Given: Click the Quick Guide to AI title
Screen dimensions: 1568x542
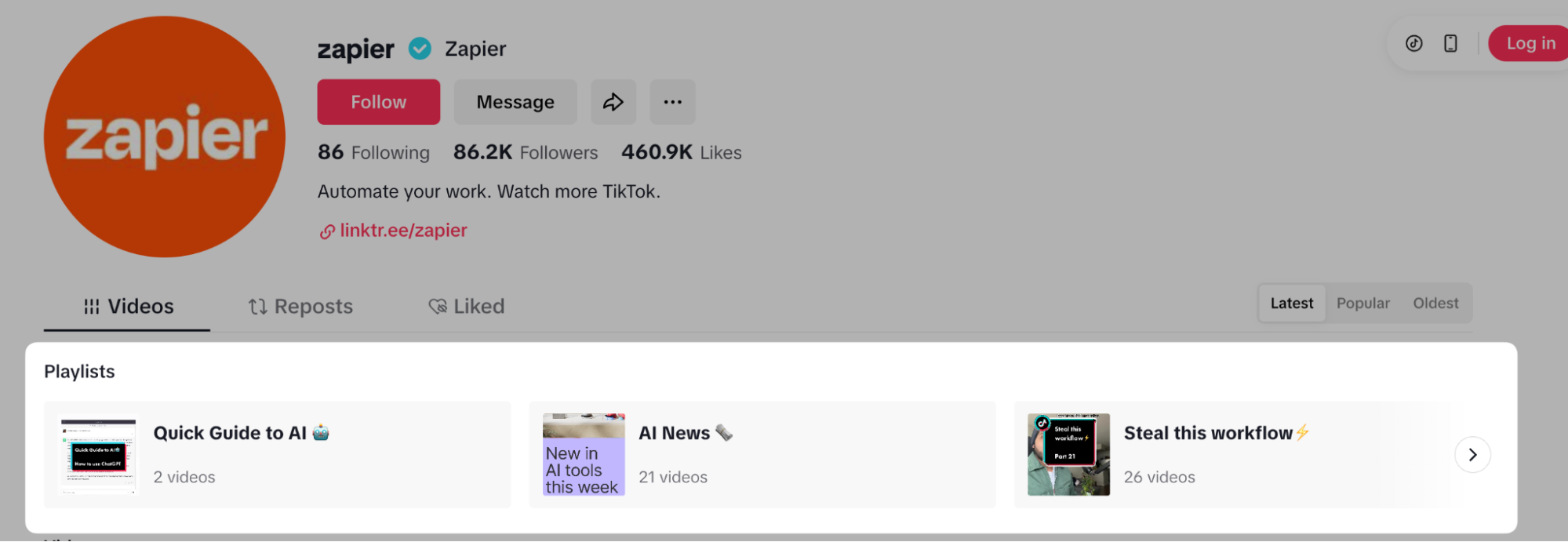Looking at the screenshot, I should (x=241, y=433).
